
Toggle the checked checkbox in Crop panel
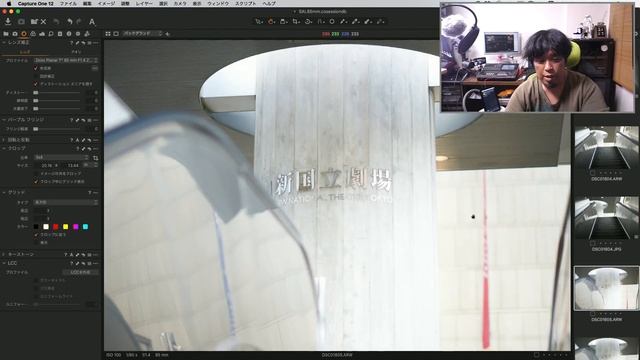coord(36,181)
